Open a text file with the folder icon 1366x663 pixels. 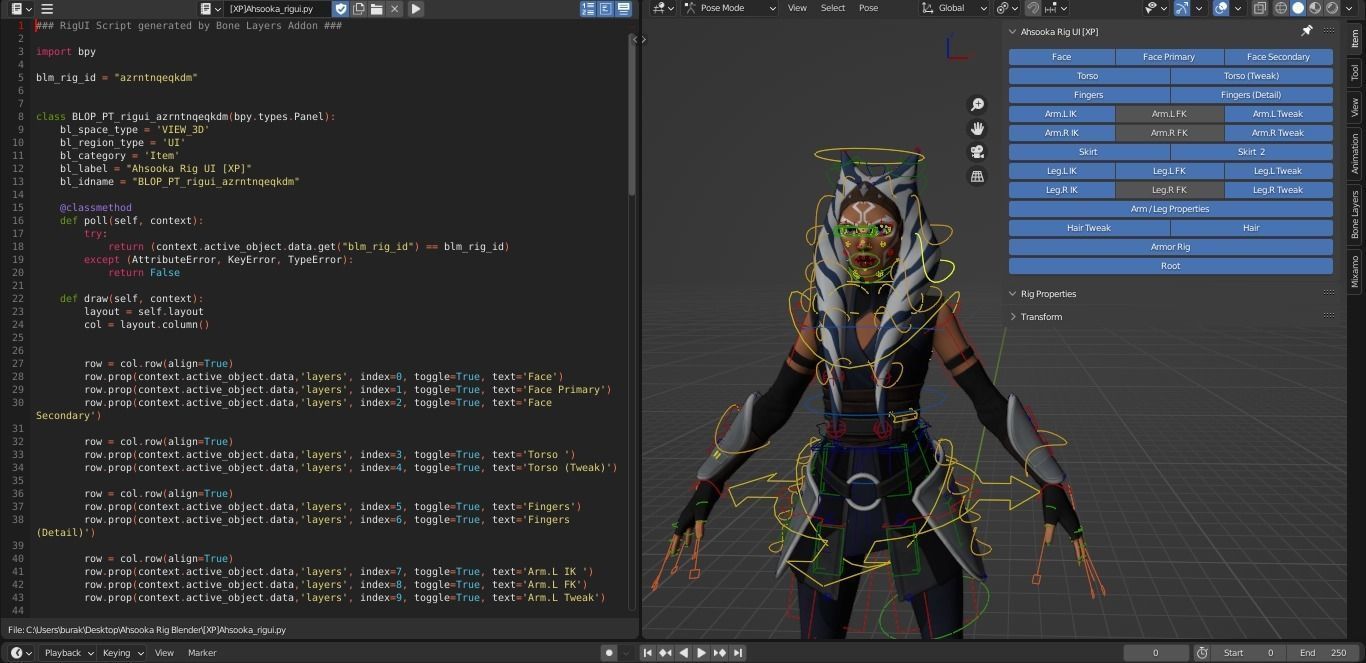(377, 8)
